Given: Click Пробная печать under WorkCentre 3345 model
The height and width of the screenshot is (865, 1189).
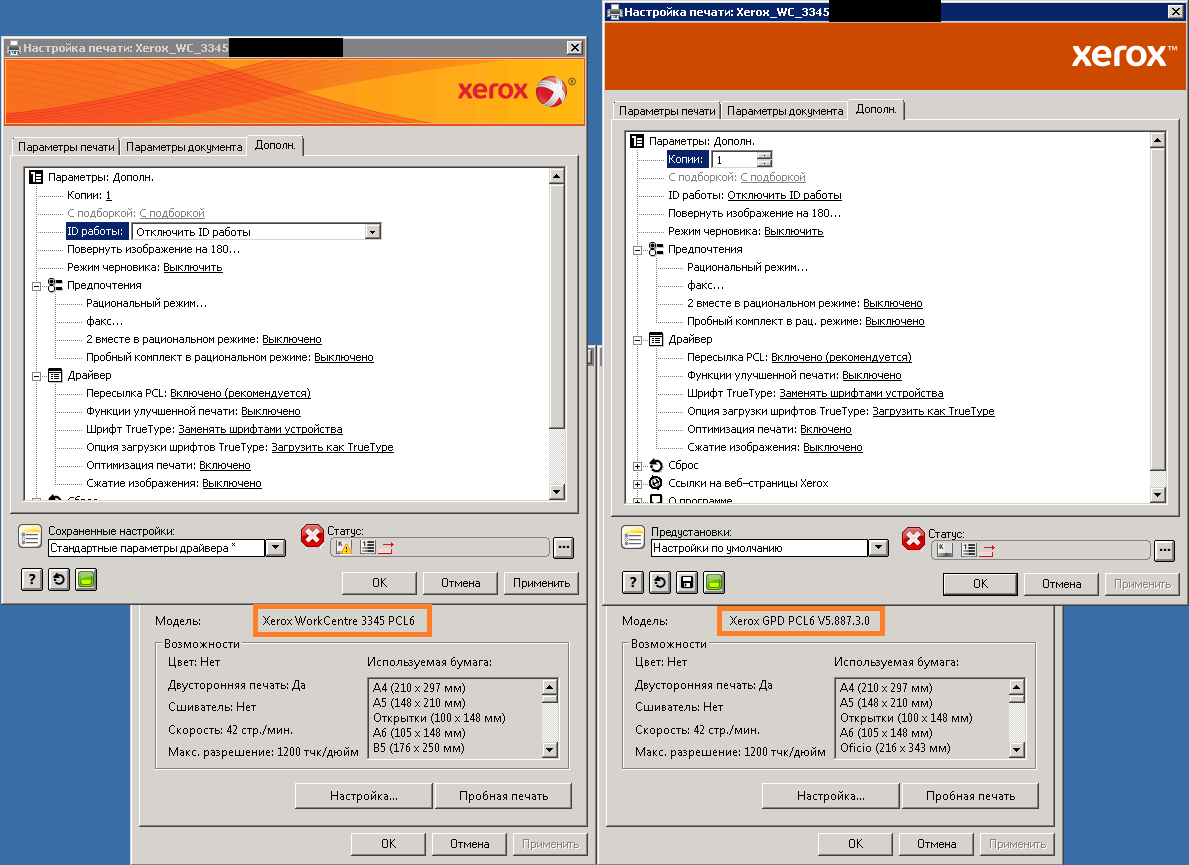Looking at the screenshot, I should [x=504, y=796].
